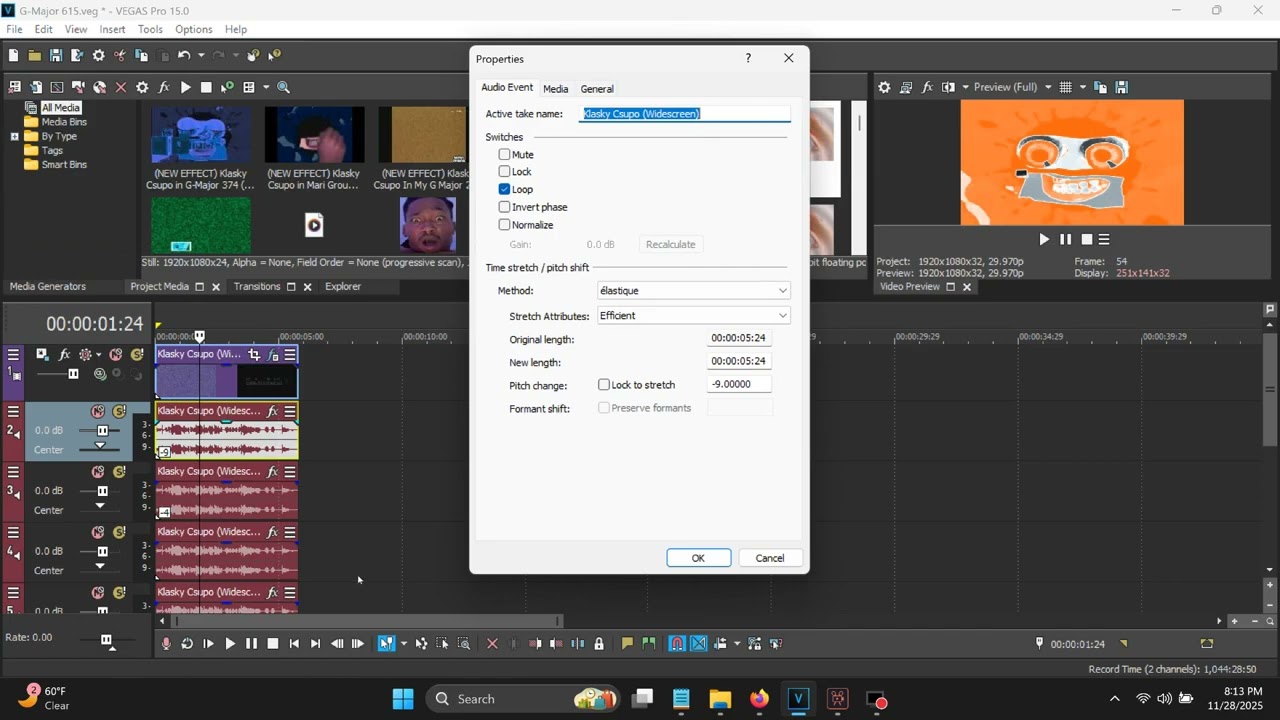Click the Normal Edit Tool in timeline toolbar
Viewport: 1280px width, 720px height.
click(385, 644)
